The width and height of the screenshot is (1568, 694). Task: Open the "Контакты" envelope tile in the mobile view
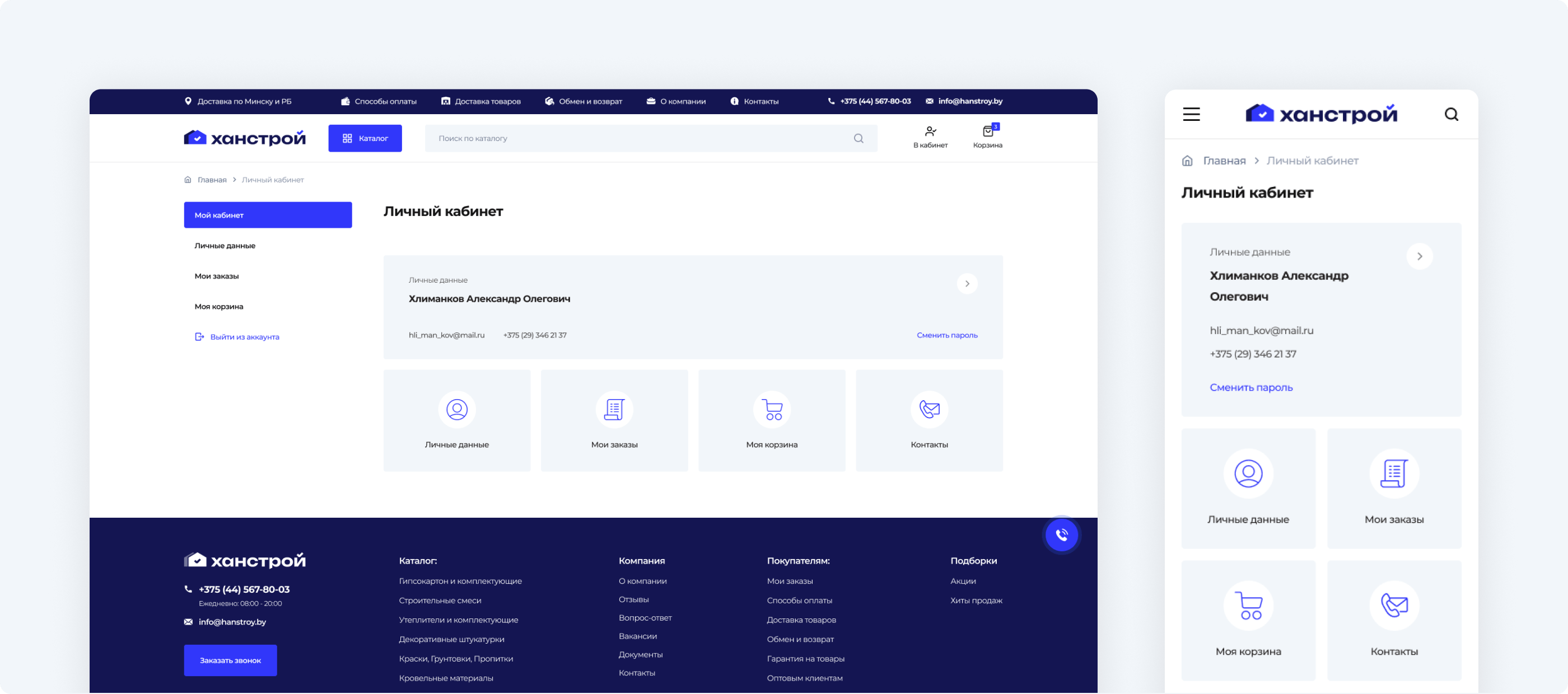[x=1394, y=620]
